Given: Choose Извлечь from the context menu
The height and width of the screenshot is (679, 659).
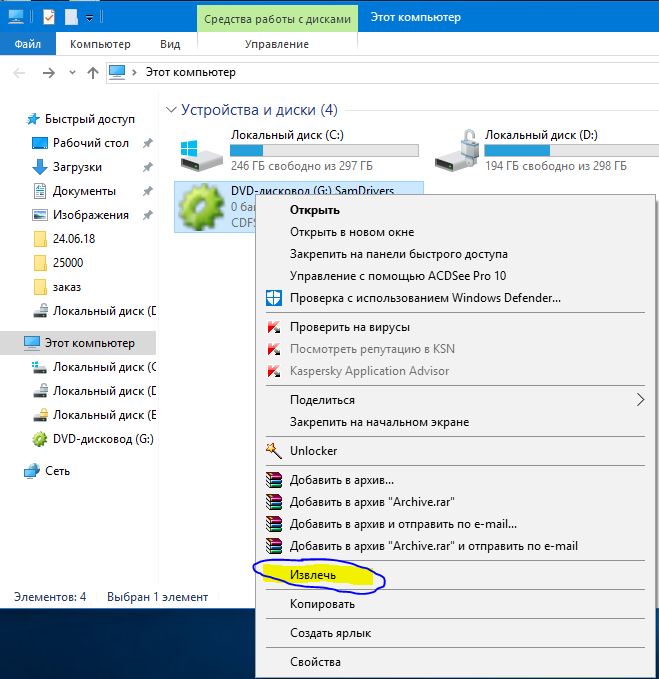Looking at the screenshot, I should 313,575.
